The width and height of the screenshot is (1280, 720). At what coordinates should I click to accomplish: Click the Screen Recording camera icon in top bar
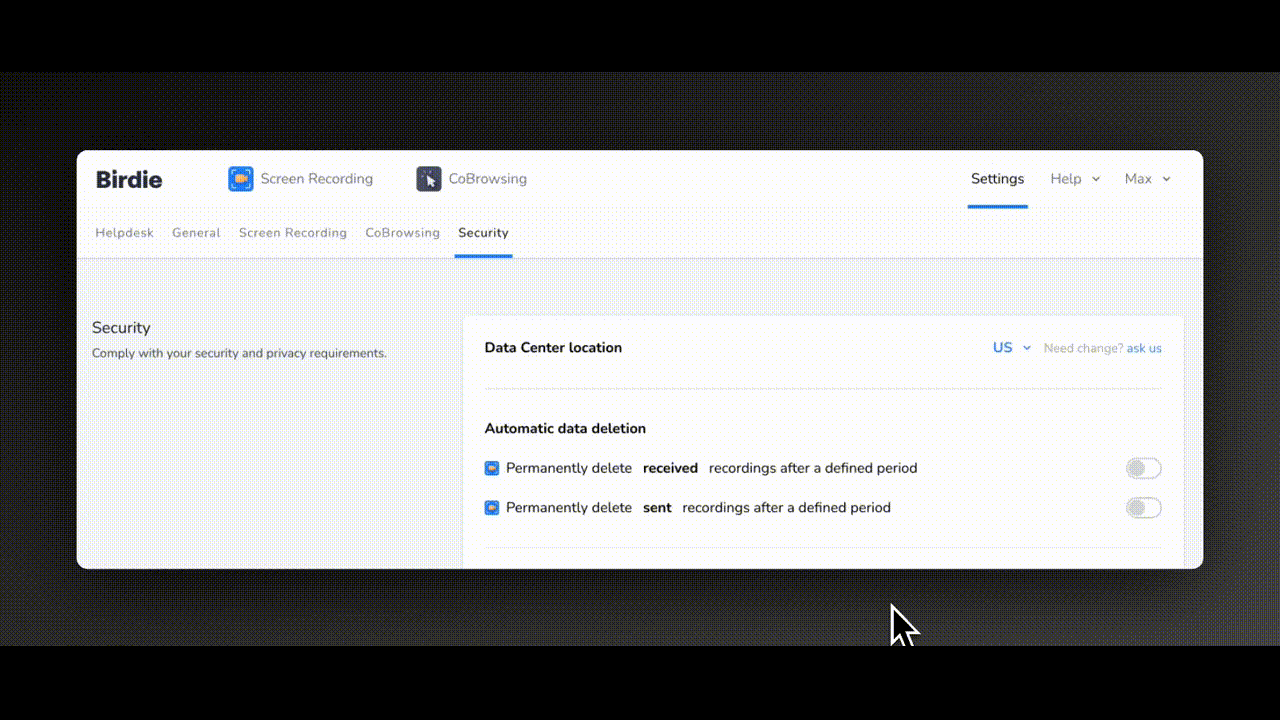pyautogui.click(x=241, y=179)
